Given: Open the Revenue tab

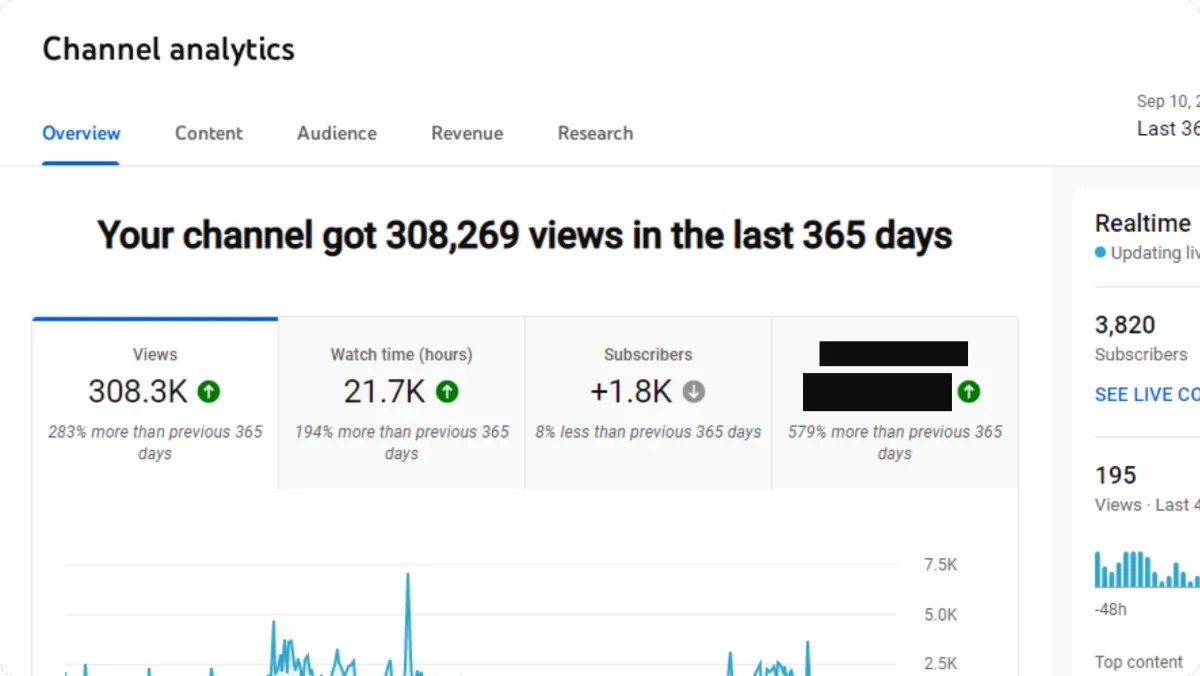Looking at the screenshot, I should click(x=467, y=133).
